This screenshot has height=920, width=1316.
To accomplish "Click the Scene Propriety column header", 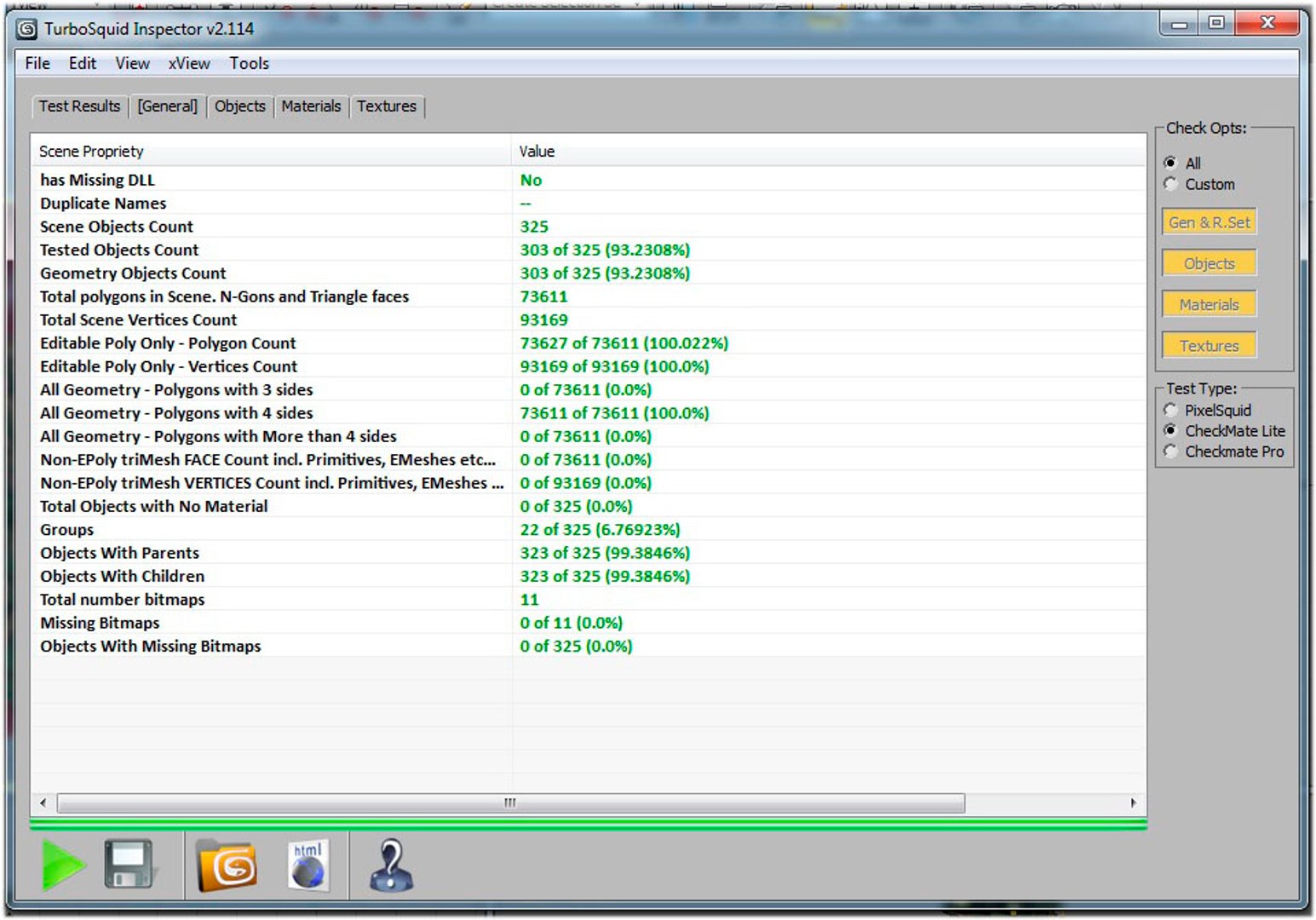I will click(x=272, y=151).
